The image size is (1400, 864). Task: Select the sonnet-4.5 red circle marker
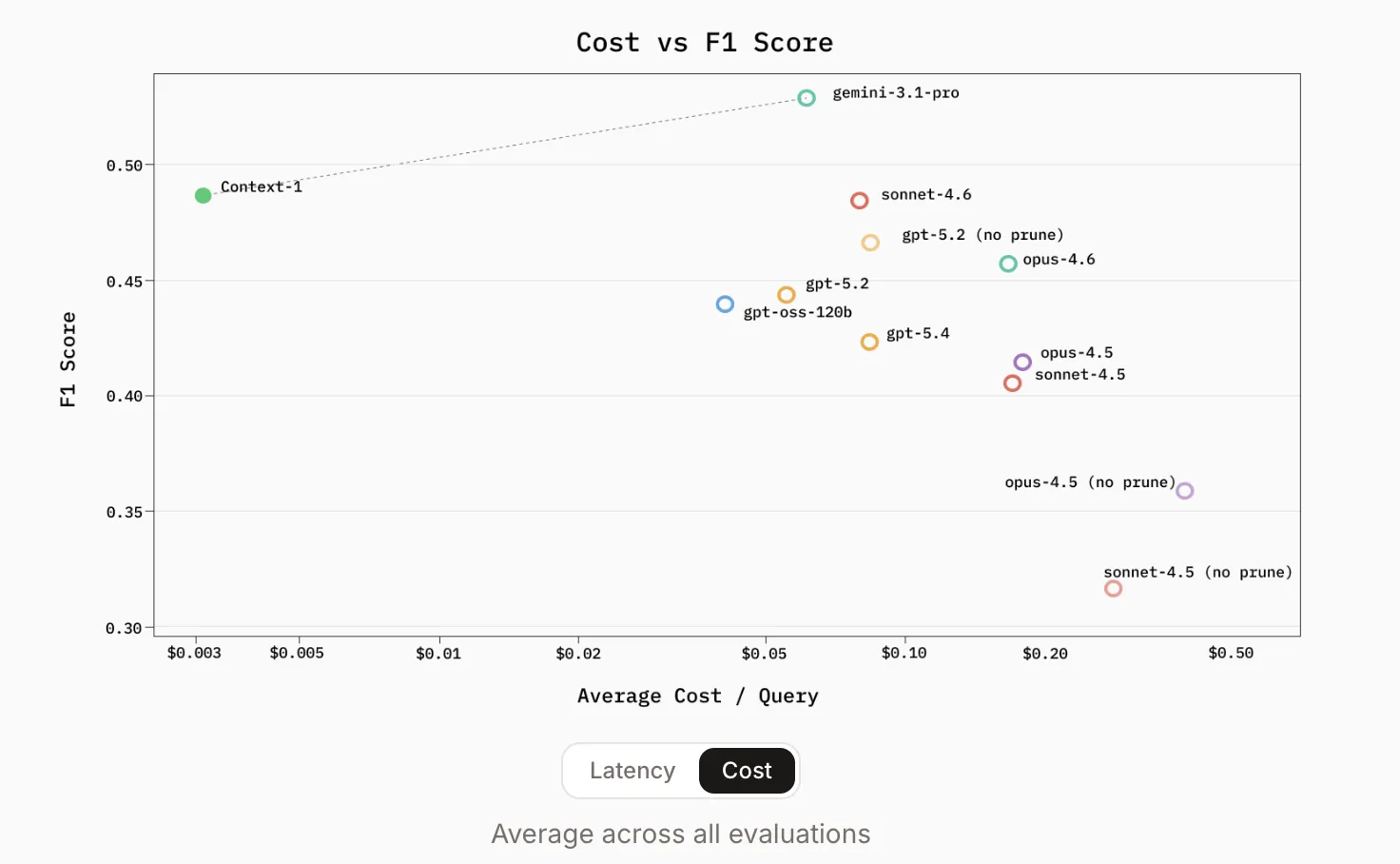click(x=1012, y=383)
